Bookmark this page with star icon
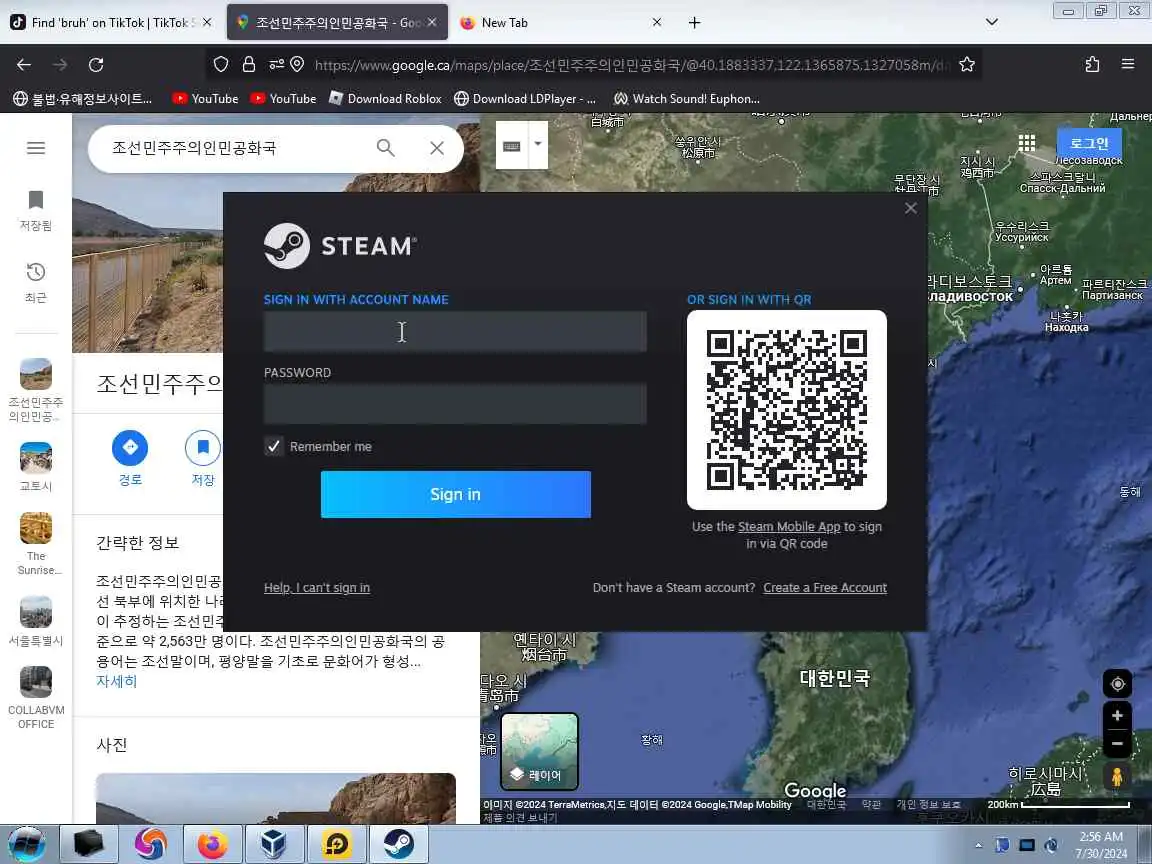Viewport: 1152px width, 864px height. coord(967,65)
